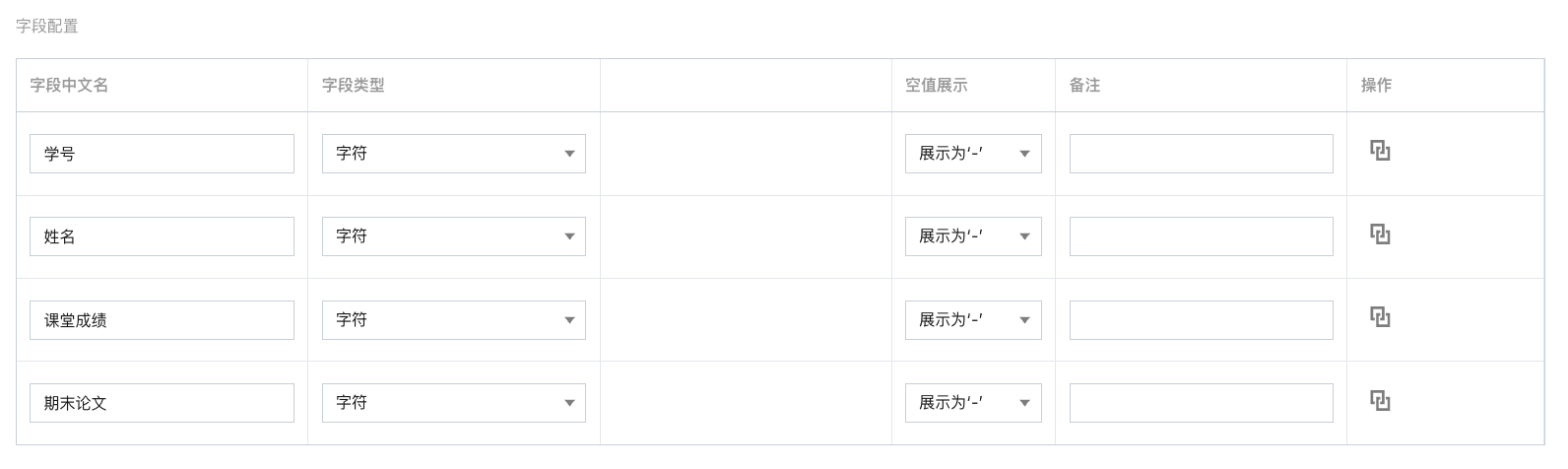
Task: Click the copy icon in 学号 row
Action: point(1380,151)
